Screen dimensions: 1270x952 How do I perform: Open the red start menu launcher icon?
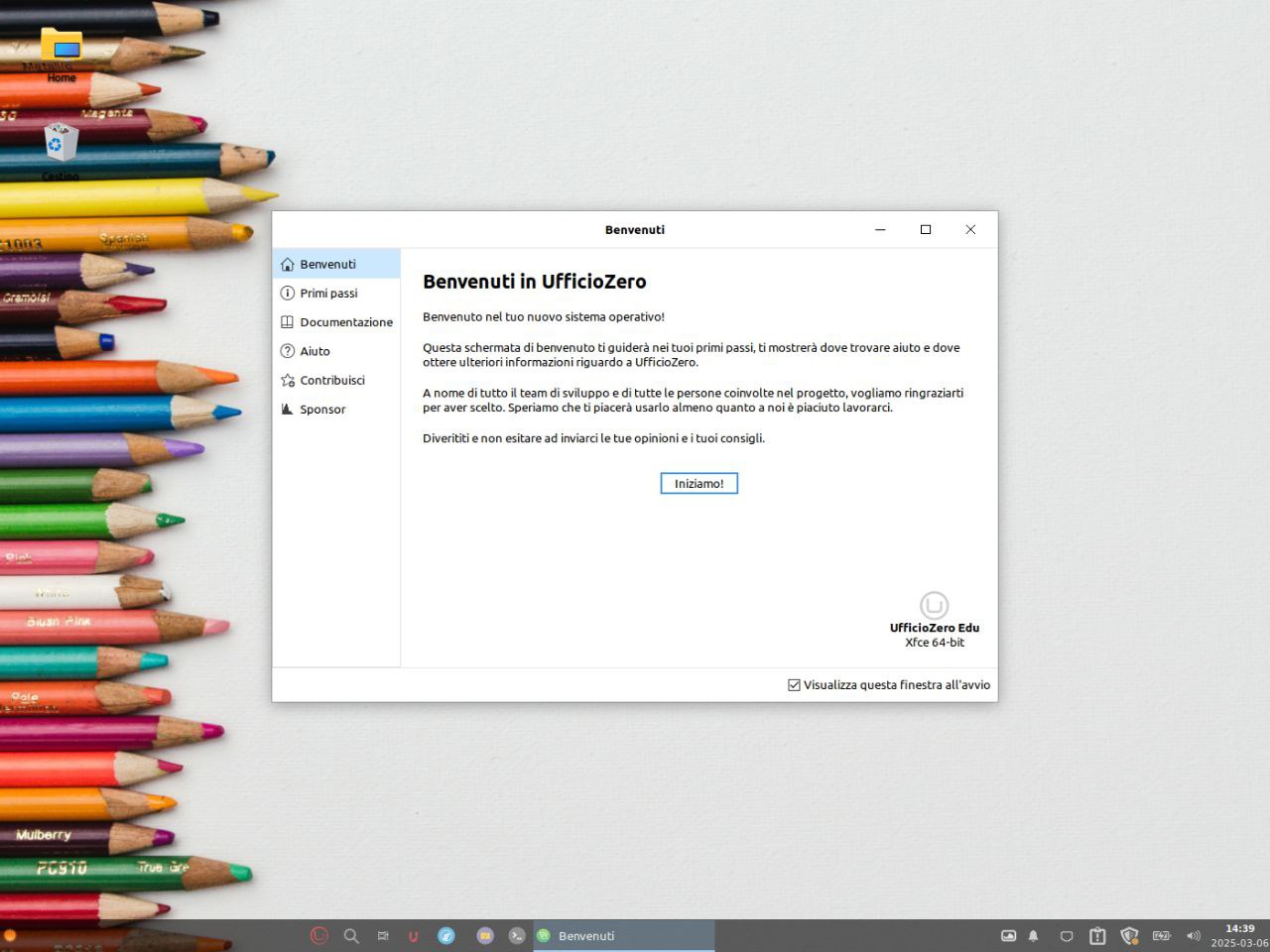(x=318, y=935)
